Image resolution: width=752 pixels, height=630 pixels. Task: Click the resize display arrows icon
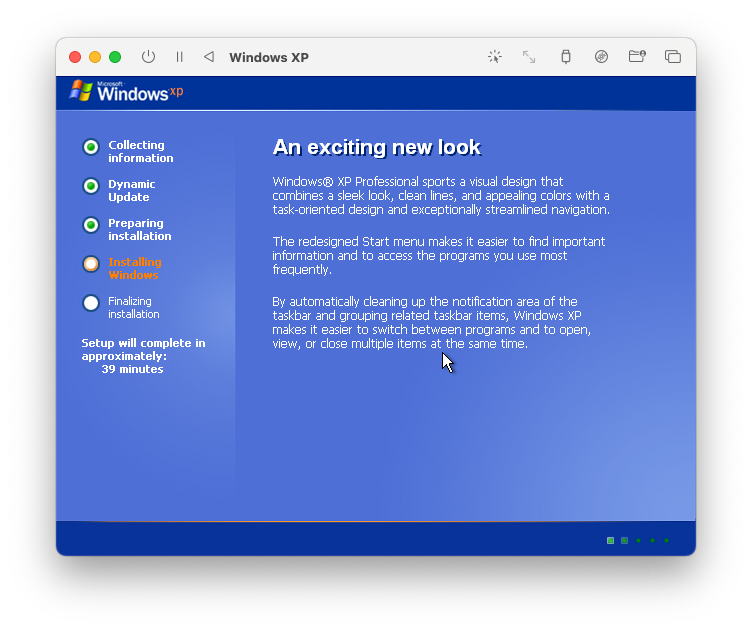click(529, 57)
